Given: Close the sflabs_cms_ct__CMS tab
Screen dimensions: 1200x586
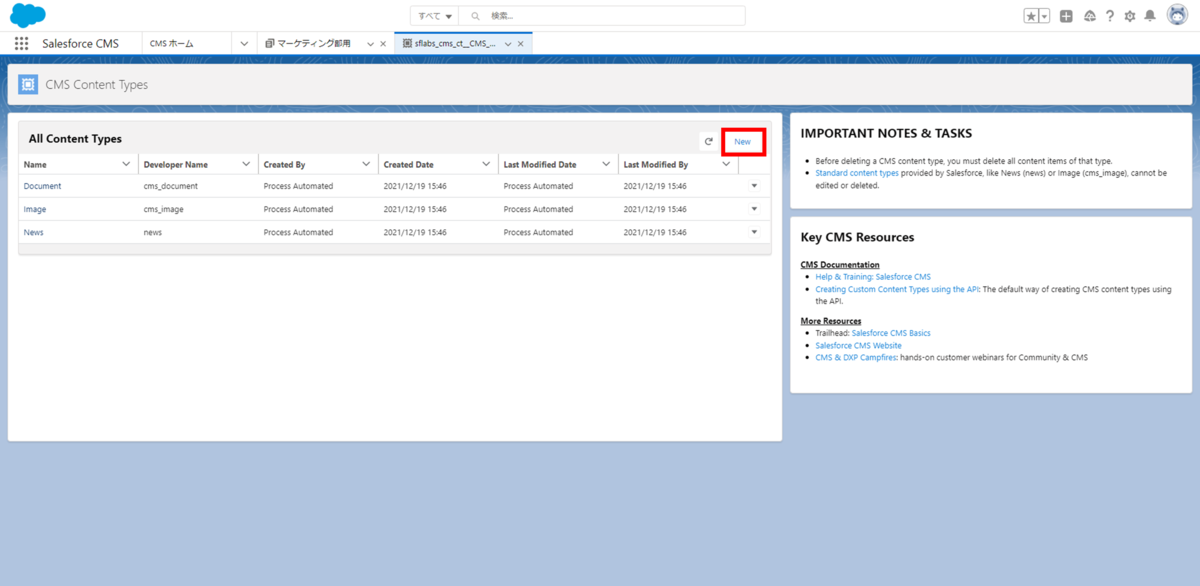Looking at the screenshot, I should click(x=521, y=44).
